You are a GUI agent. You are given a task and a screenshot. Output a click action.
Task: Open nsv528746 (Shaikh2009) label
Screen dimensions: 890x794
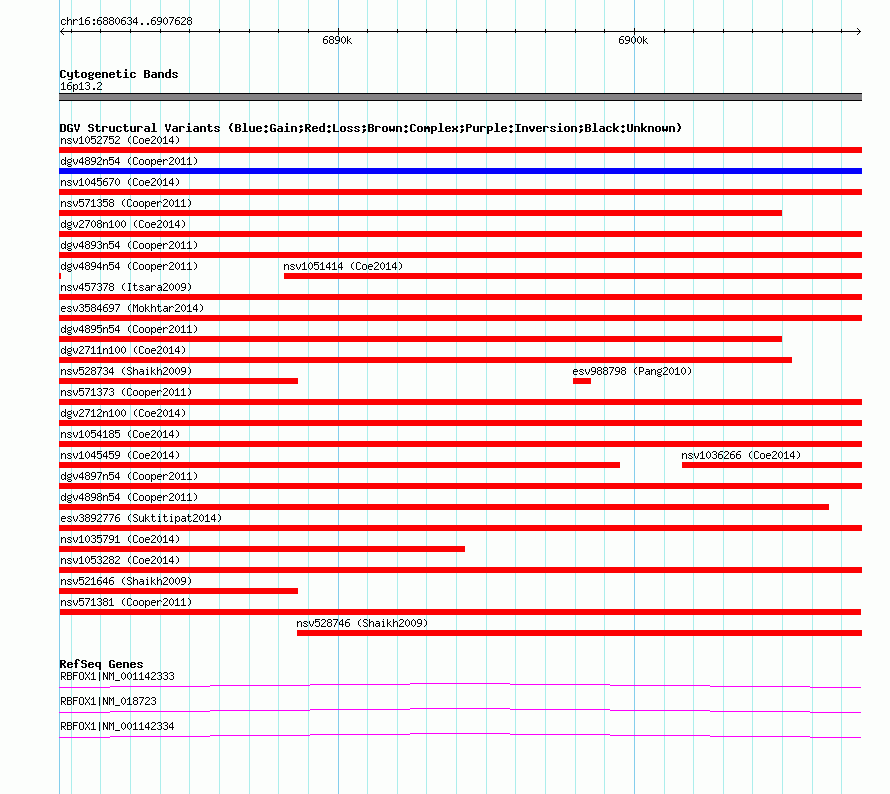click(362, 623)
